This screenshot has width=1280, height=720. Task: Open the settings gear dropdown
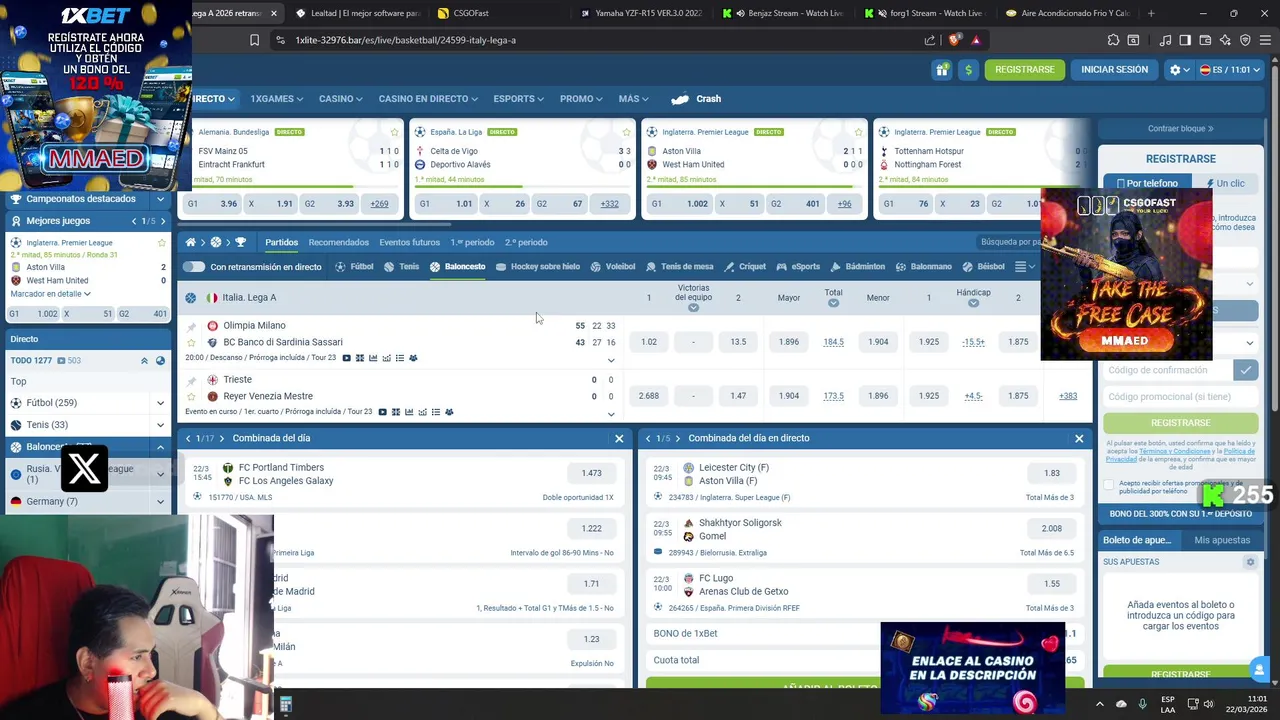(1180, 70)
